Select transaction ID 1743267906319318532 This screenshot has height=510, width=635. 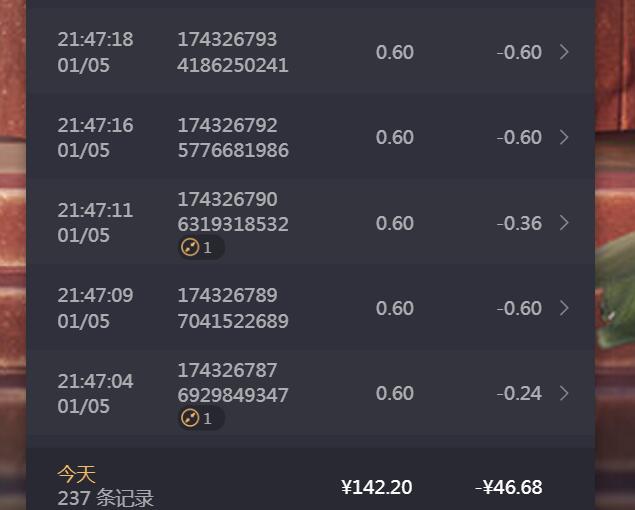[233, 212]
